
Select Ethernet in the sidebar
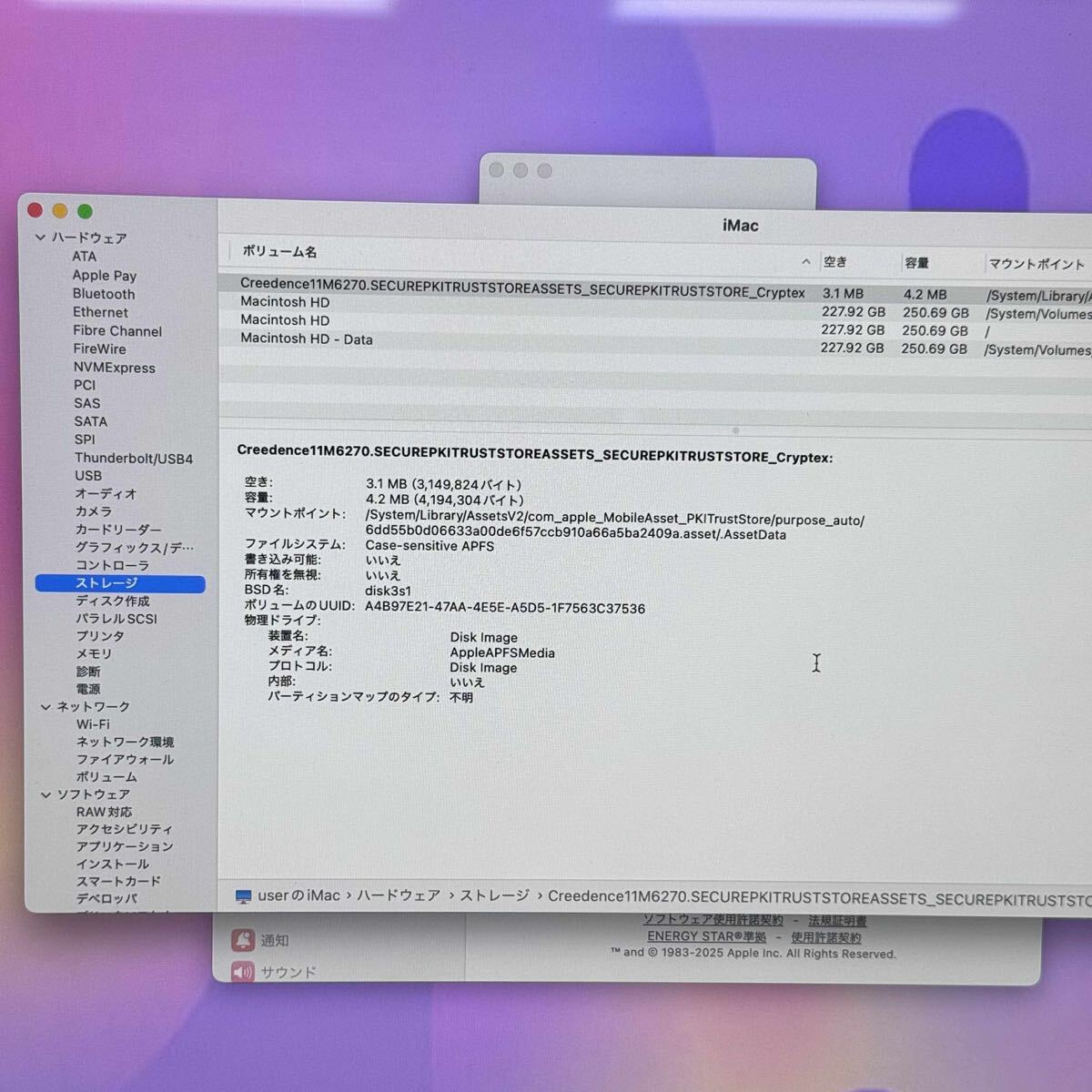point(100,312)
